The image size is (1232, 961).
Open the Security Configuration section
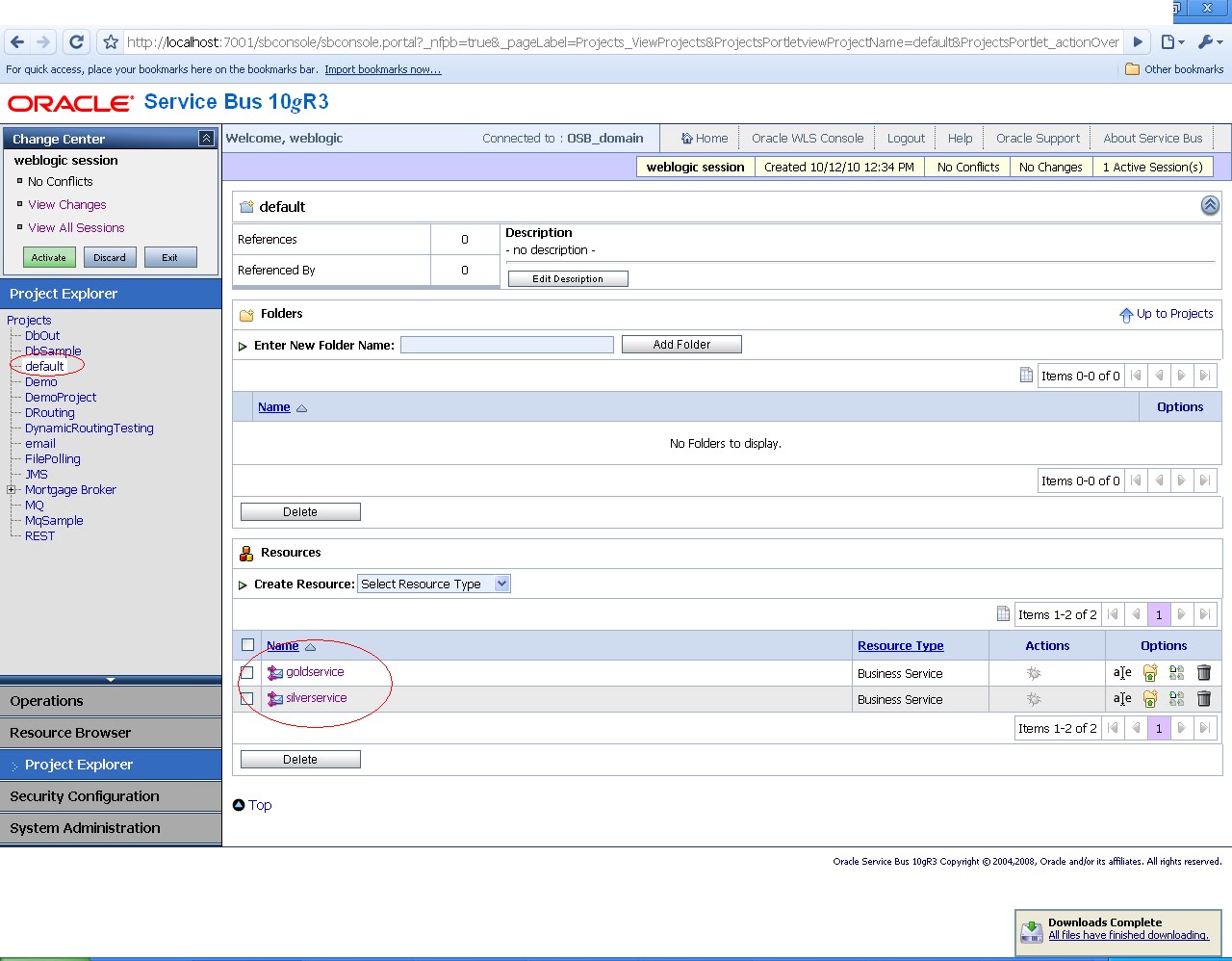coord(111,796)
